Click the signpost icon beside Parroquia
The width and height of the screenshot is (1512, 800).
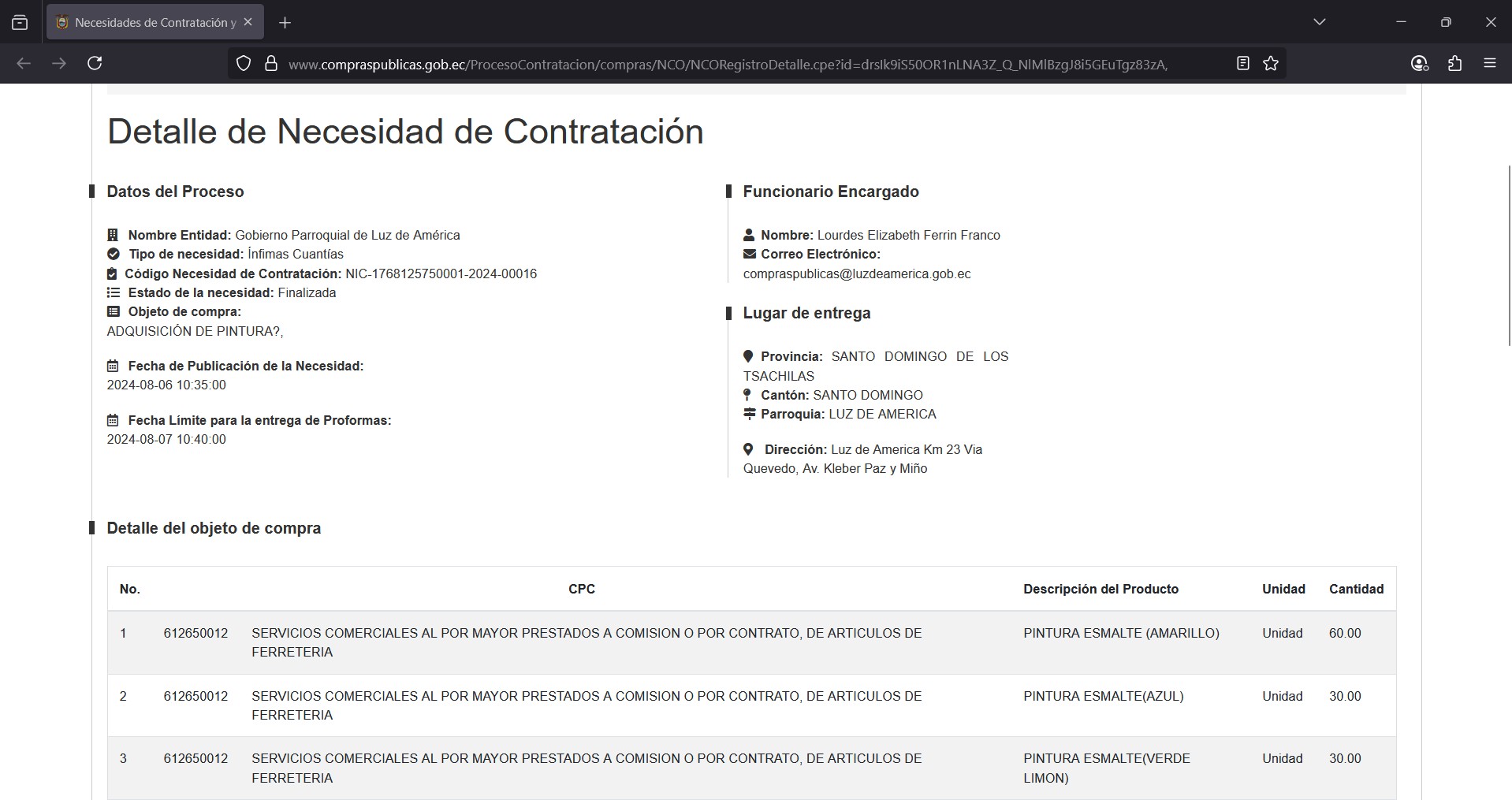[750, 414]
